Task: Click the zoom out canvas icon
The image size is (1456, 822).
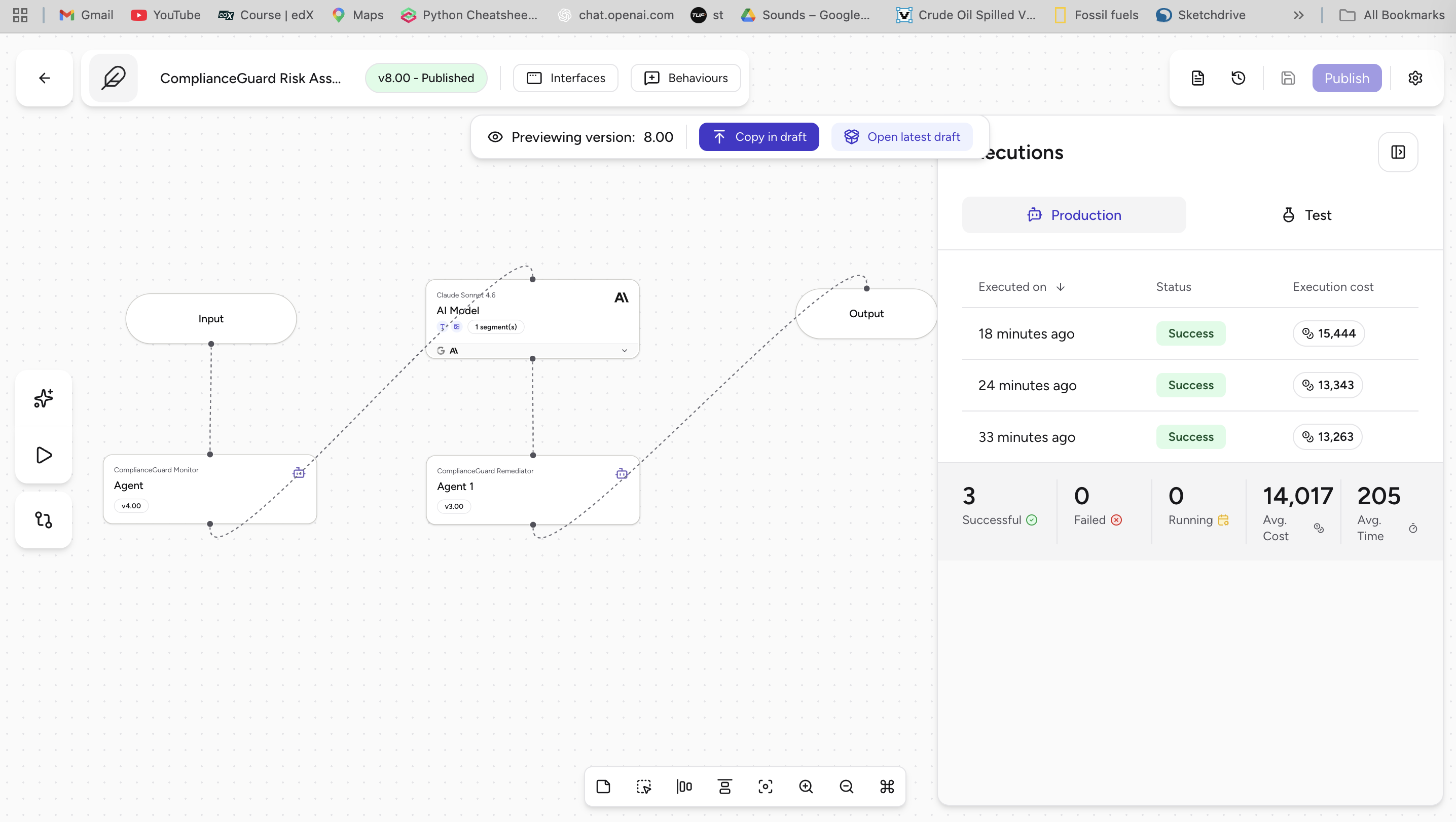Action: click(846, 787)
